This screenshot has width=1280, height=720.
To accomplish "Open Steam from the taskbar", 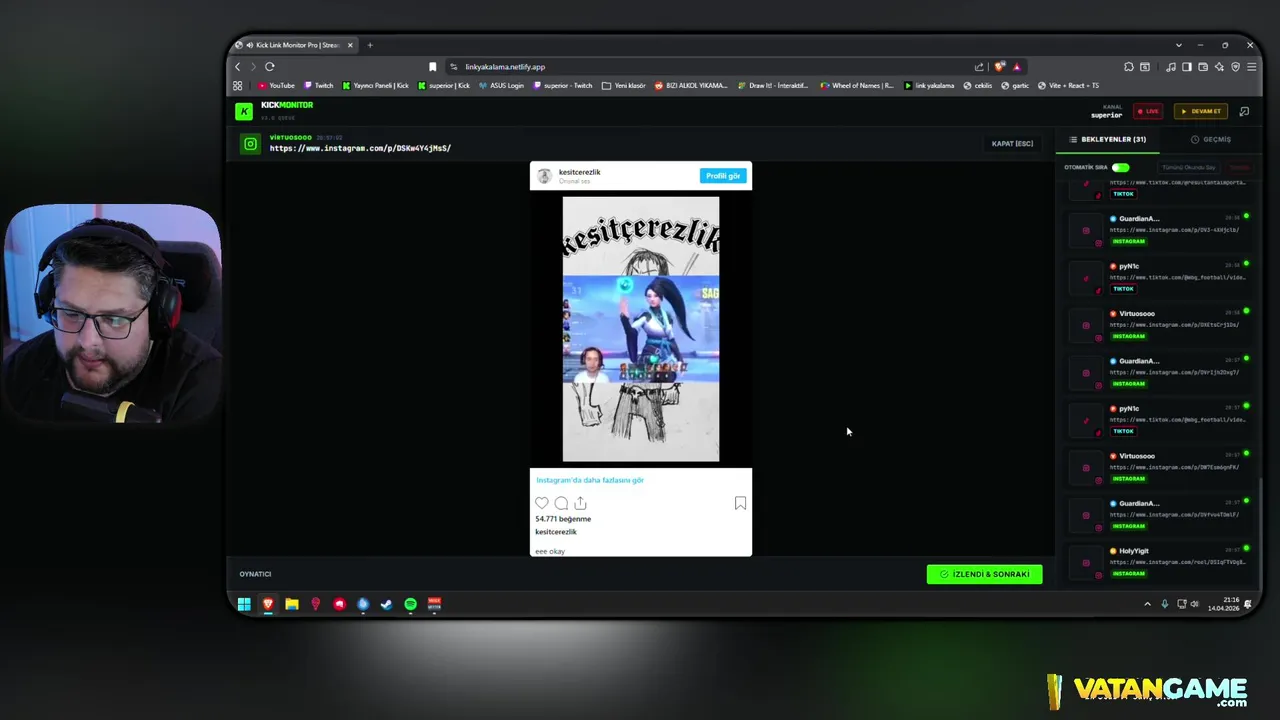I will pos(386,604).
